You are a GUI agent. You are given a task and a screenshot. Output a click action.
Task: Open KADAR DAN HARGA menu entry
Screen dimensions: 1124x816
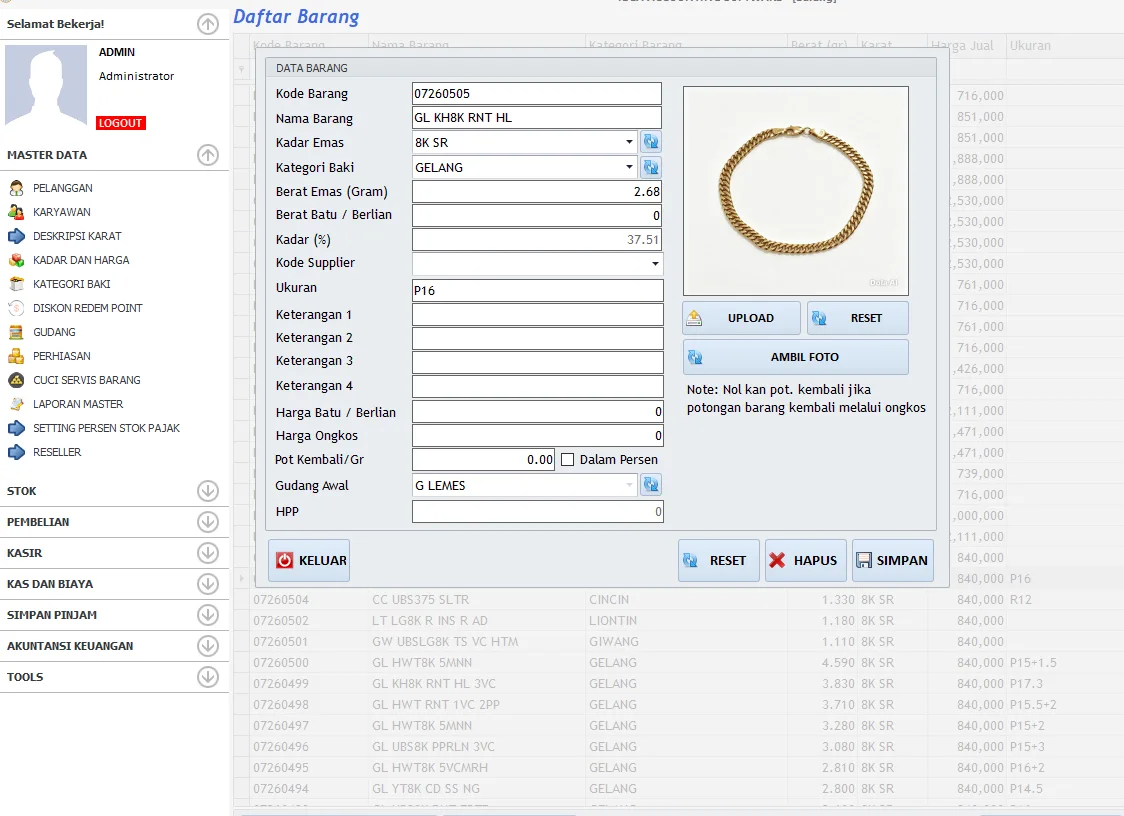[81, 260]
